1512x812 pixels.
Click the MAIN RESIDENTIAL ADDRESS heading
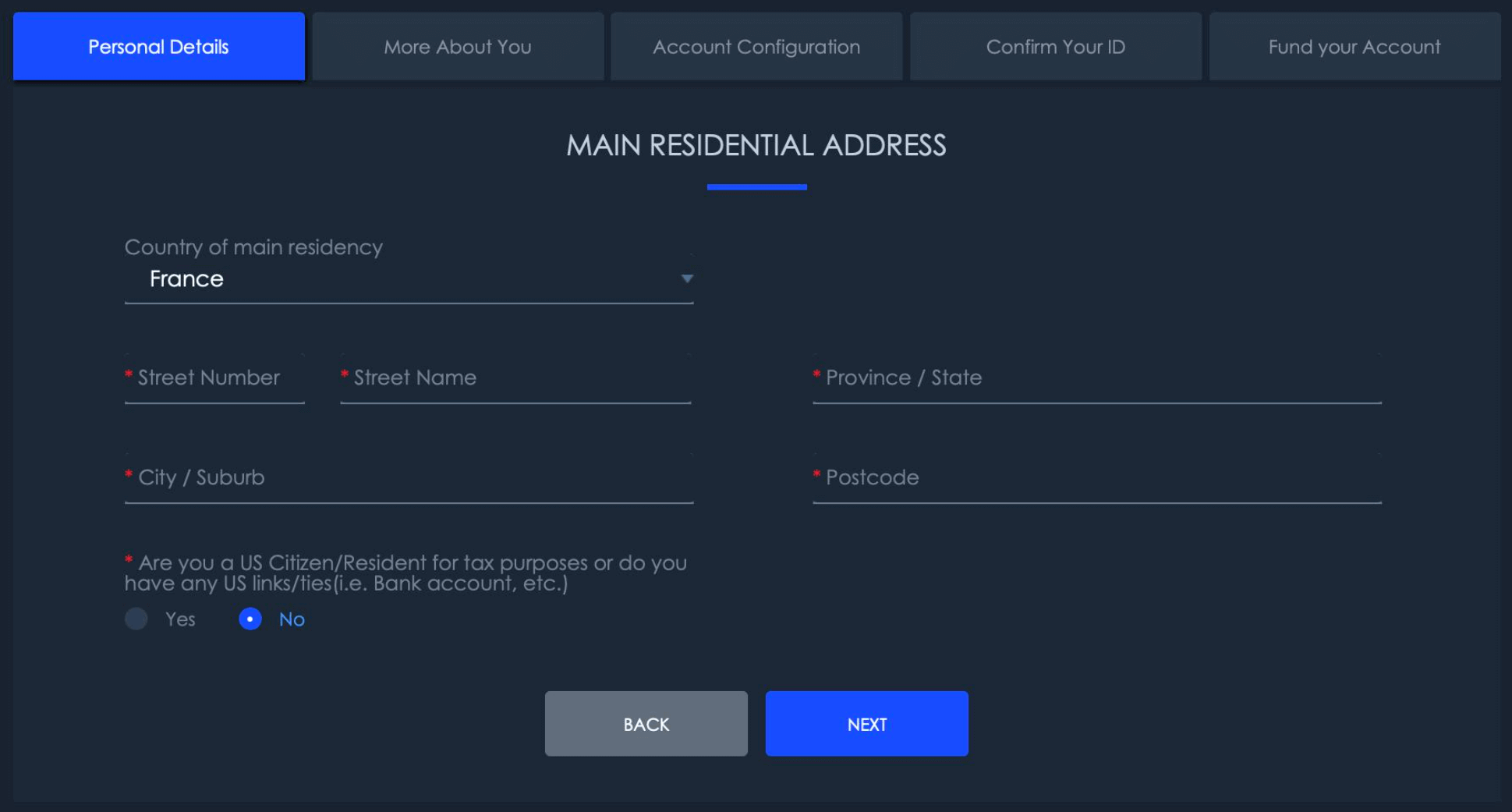coord(756,146)
